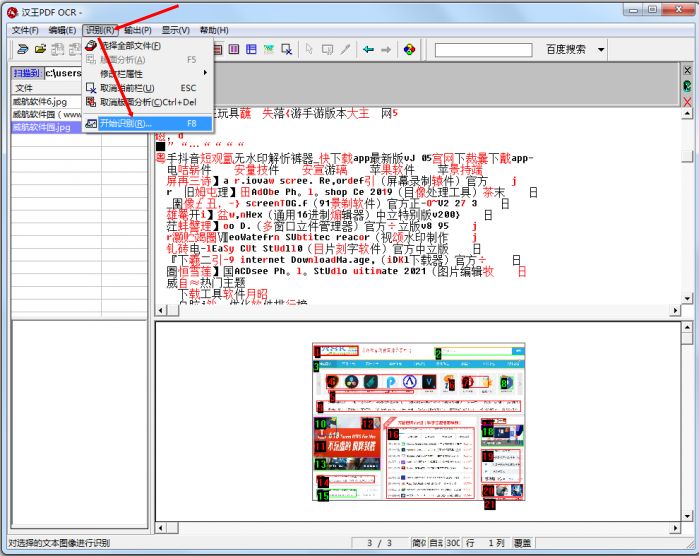Click image pane horizontal scroll left arrow

click(161, 528)
